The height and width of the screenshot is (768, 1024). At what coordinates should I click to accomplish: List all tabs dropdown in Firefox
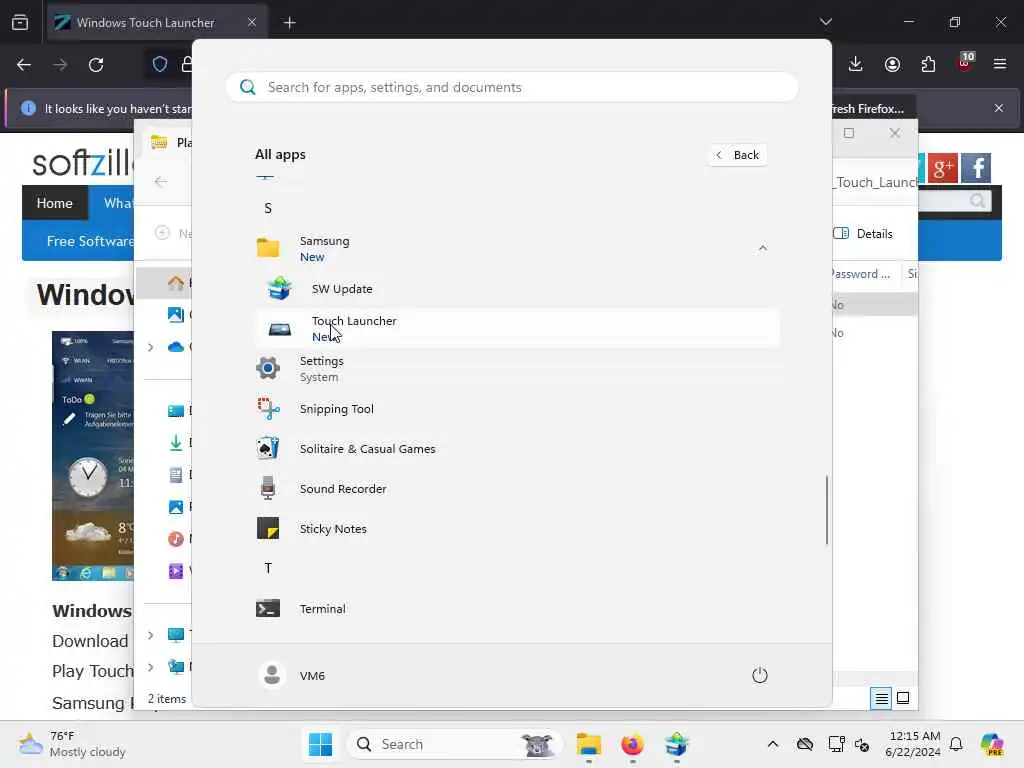[x=825, y=22]
